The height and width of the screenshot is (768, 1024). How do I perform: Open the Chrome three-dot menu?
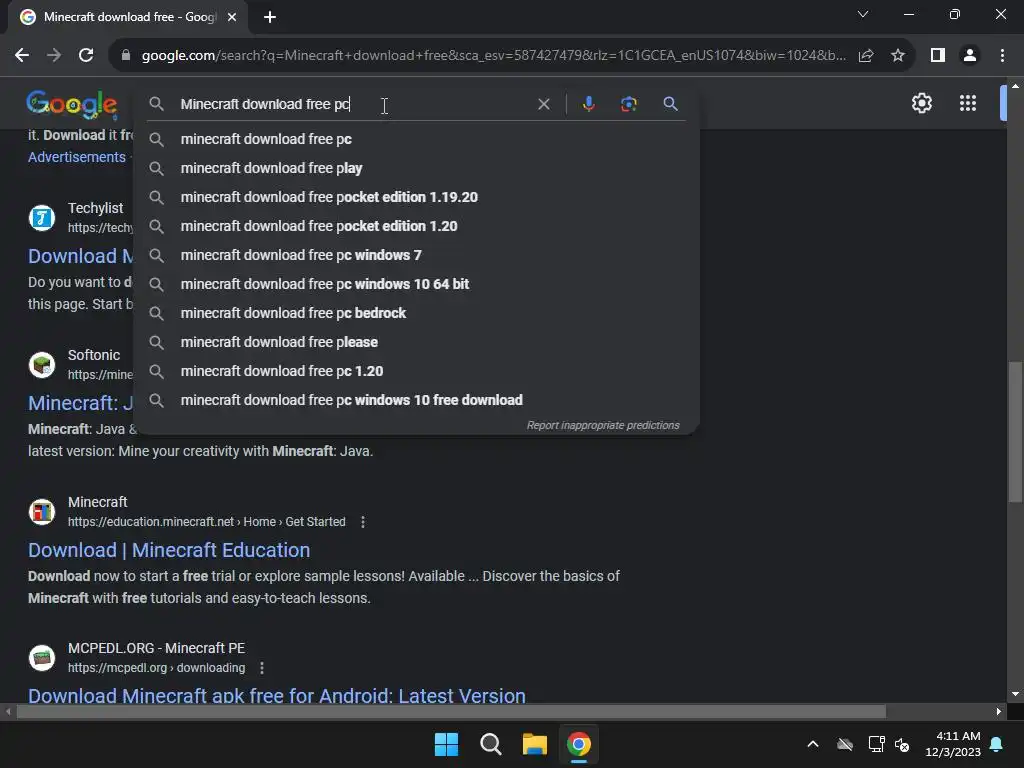click(x=1002, y=56)
